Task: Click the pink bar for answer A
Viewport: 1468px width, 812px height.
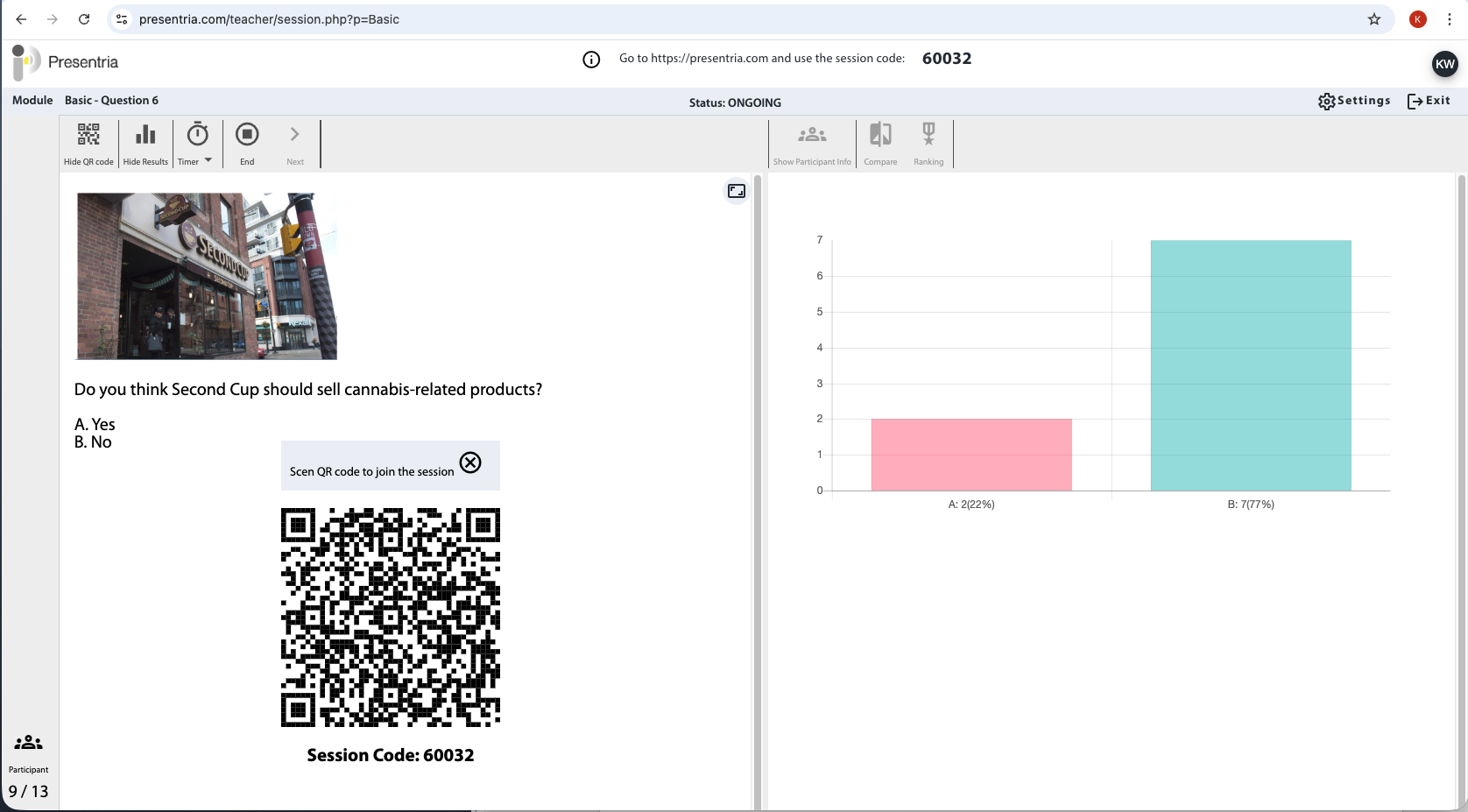Action: [971, 455]
